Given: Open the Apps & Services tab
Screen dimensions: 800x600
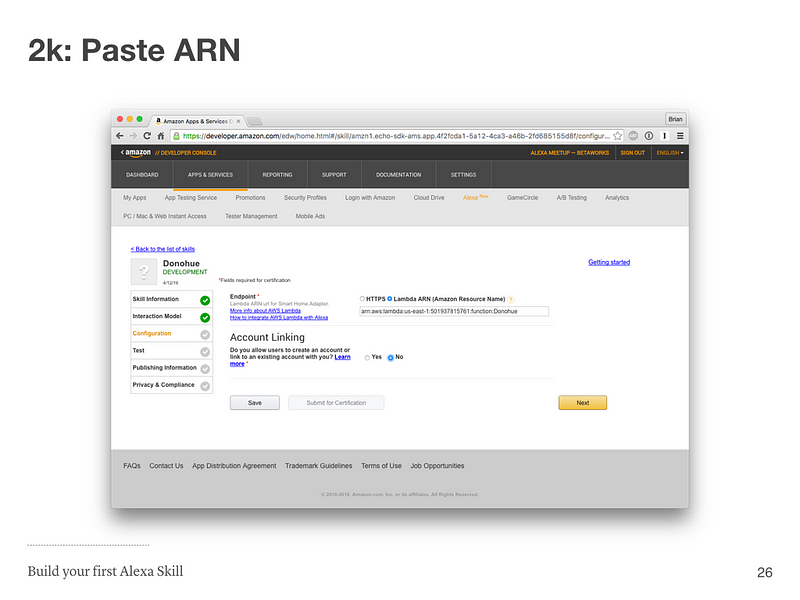Looking at the screenshot, I should click(210, 174).
